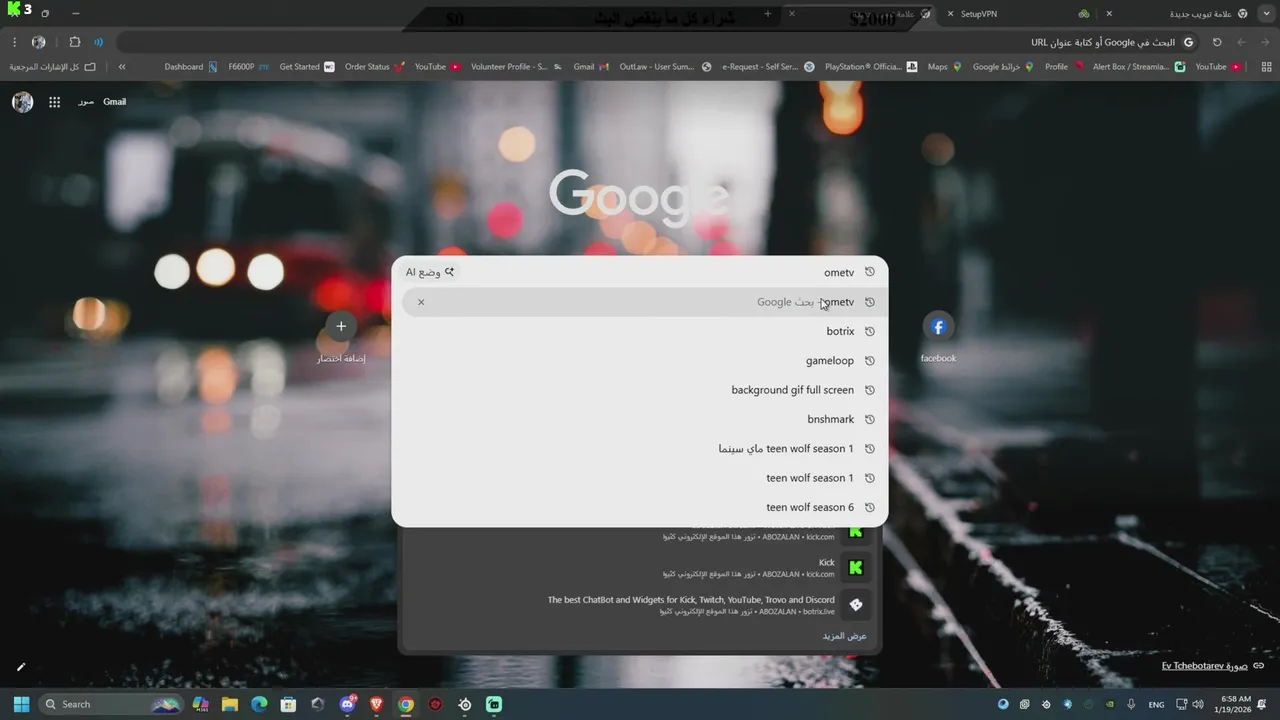1280x720 pixels.
Task: Open the Dashboard bookmark
Action: click(191, 67)
